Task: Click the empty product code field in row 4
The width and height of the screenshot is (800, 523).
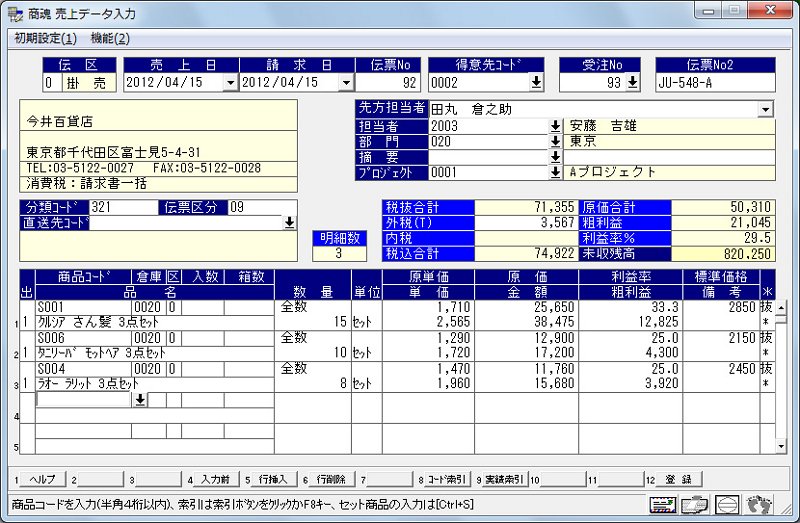Action: point(84,400)
